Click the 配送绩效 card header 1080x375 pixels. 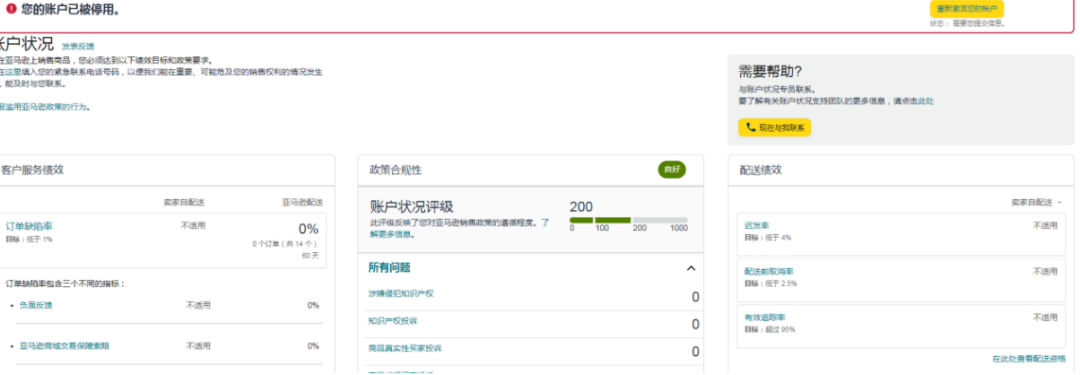901,170
